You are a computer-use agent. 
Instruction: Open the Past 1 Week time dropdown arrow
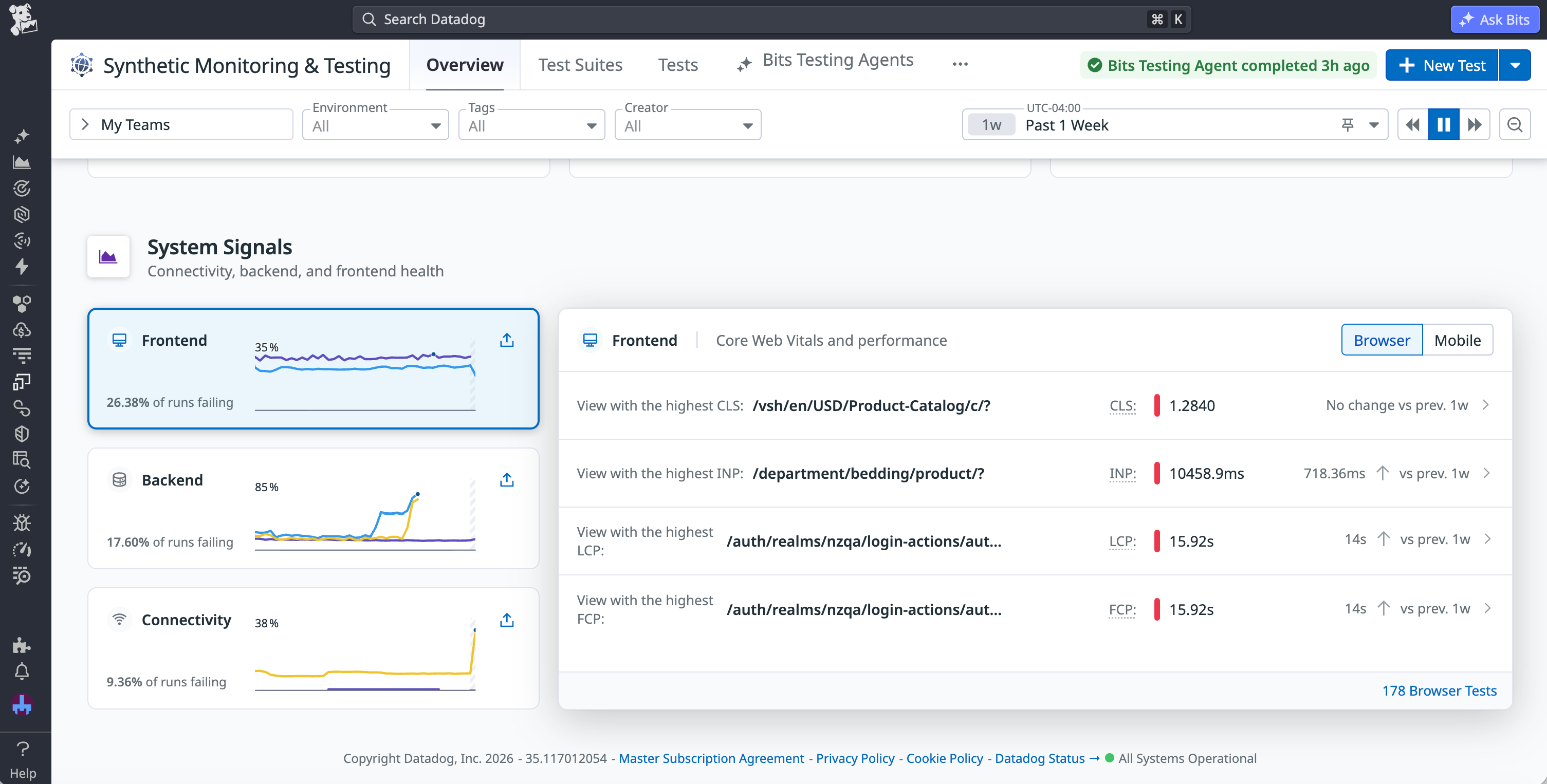pos(1373,125)
